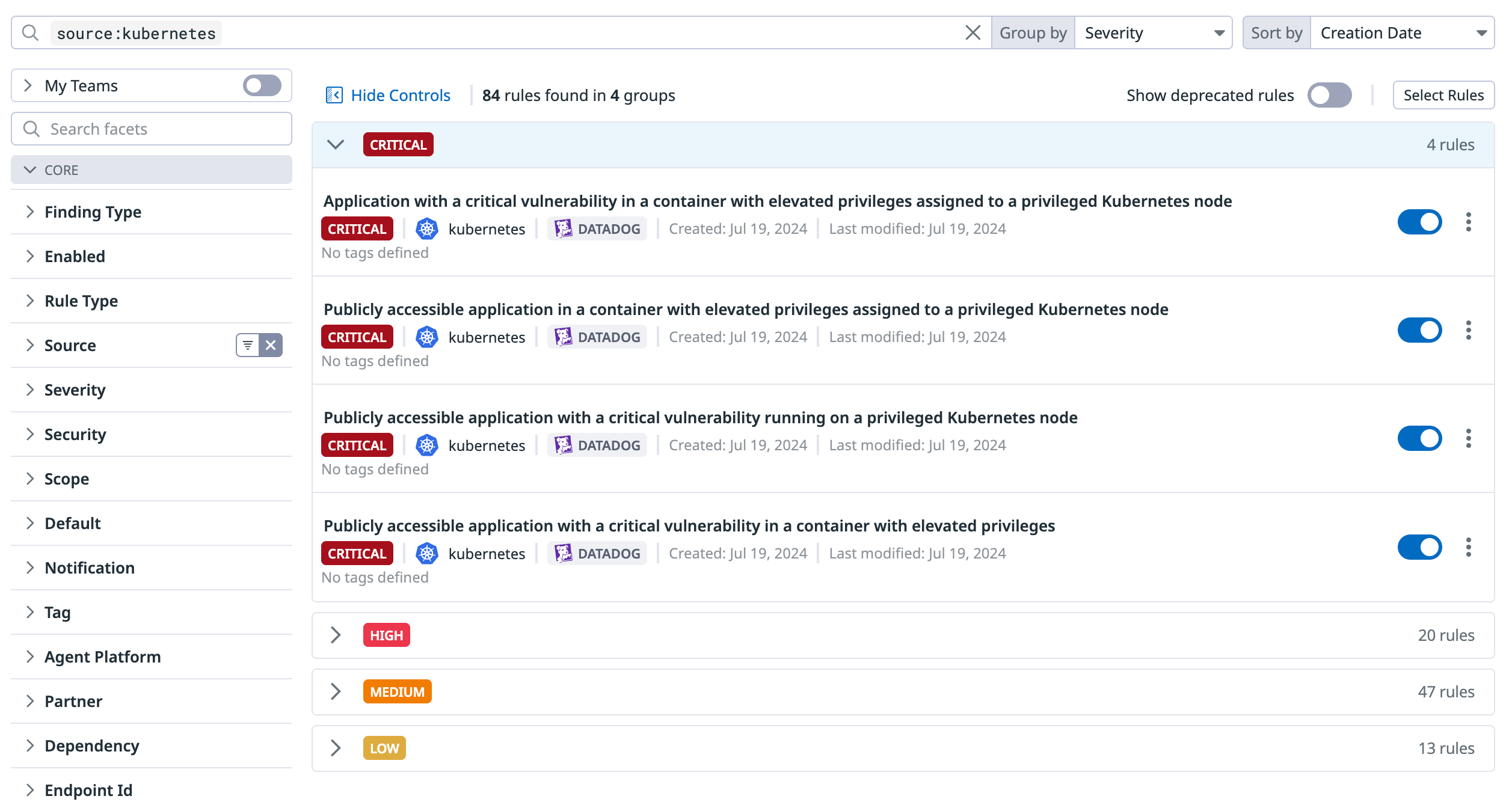Expand the MEDIUM rules group
The height and width of the screenshot is (802, 1512).
pyautogui.click(x=336, y=691)
